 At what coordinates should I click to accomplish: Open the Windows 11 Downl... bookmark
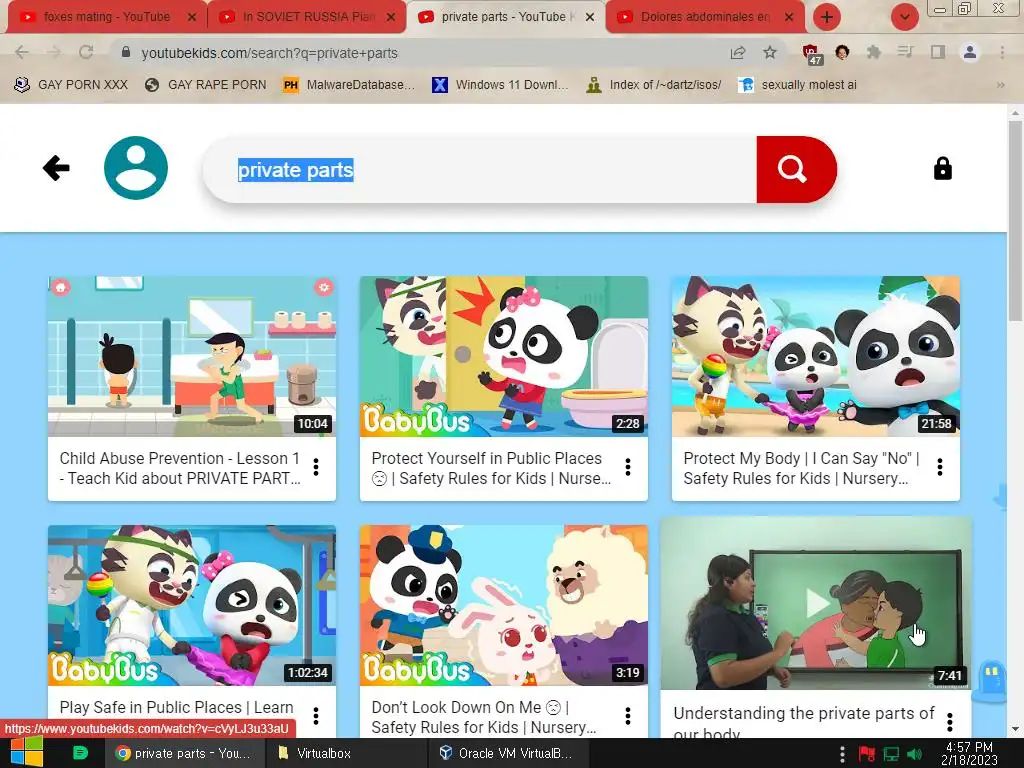coord(500,85)
